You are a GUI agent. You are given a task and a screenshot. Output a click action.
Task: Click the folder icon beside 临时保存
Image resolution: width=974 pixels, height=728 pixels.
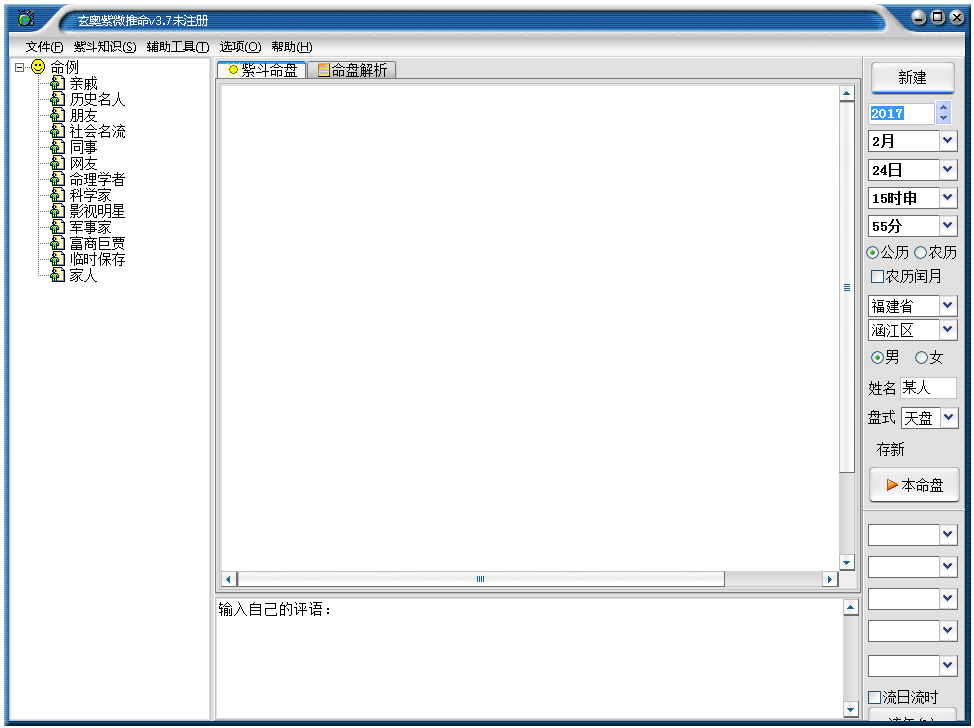click(x=57, y=259)
